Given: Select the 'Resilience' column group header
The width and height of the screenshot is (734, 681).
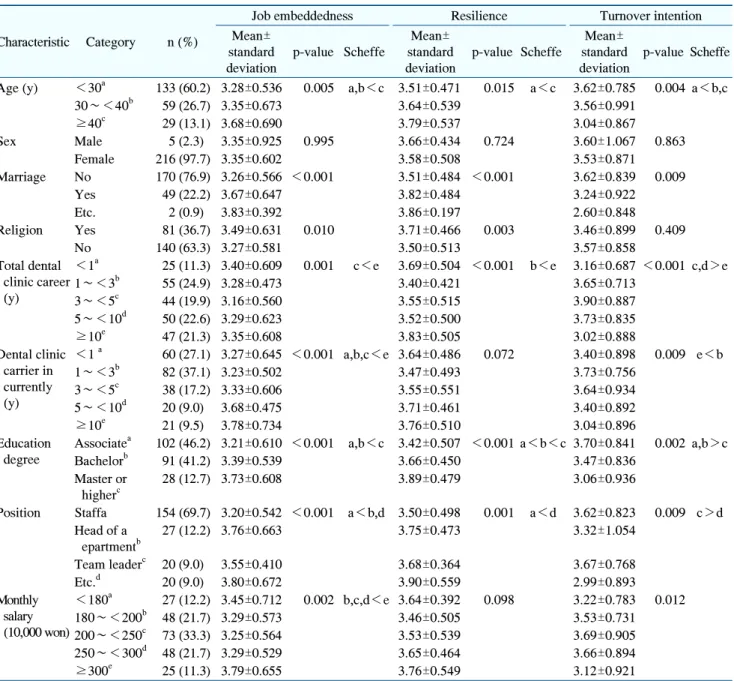Looking at the screenshot, I should pos(479,16).
